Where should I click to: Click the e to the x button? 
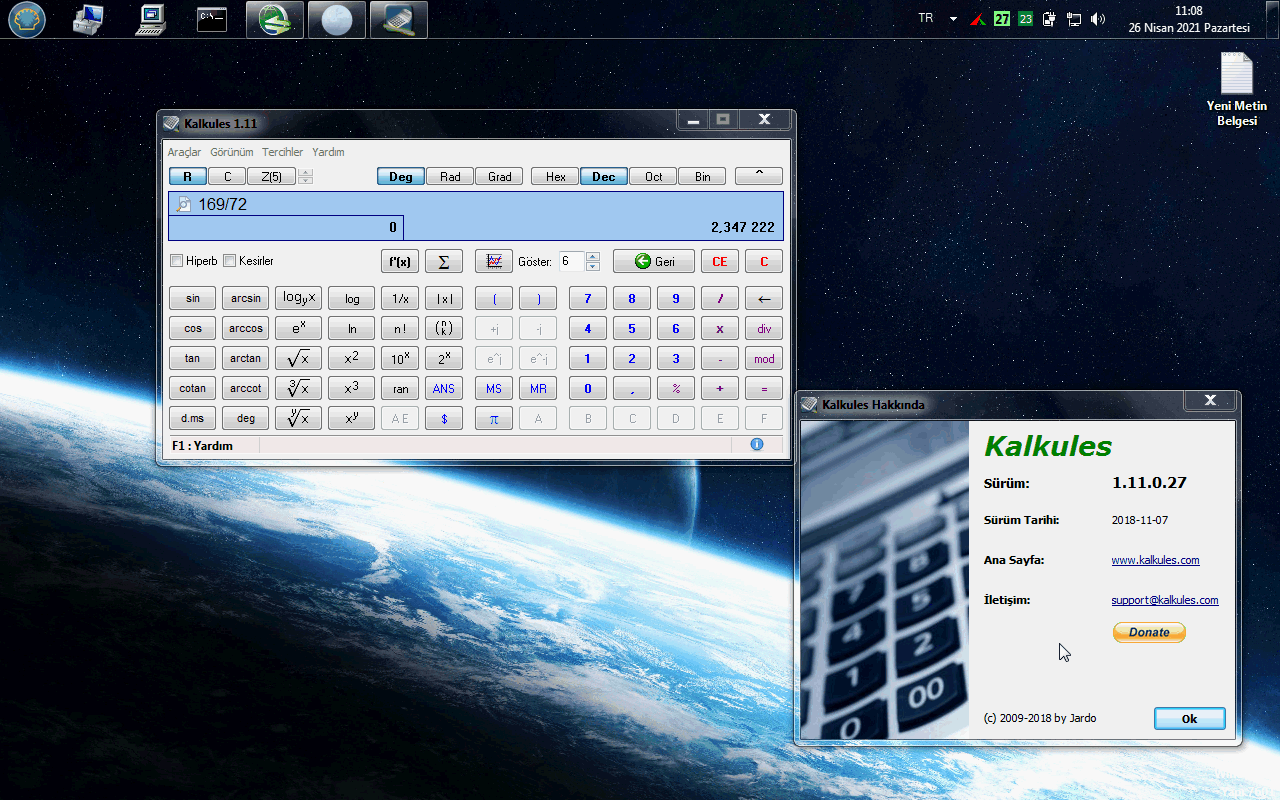tap(298, 328)
